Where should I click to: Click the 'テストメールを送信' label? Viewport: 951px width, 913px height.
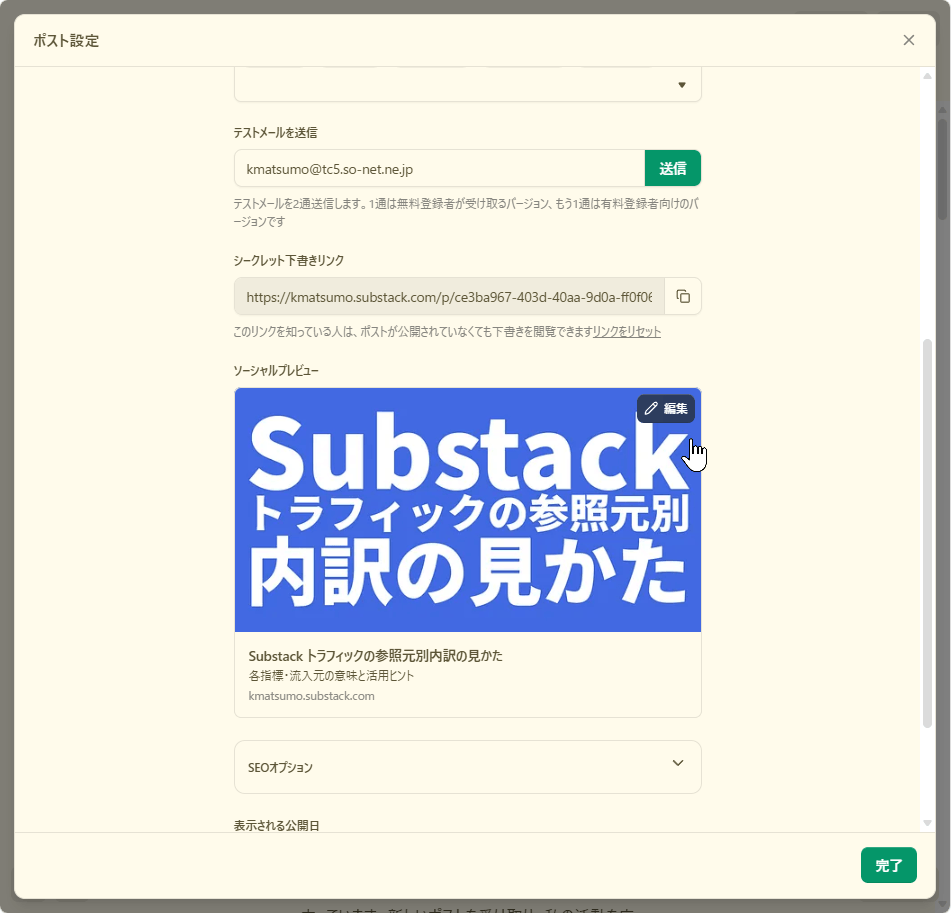coord(275,133)
